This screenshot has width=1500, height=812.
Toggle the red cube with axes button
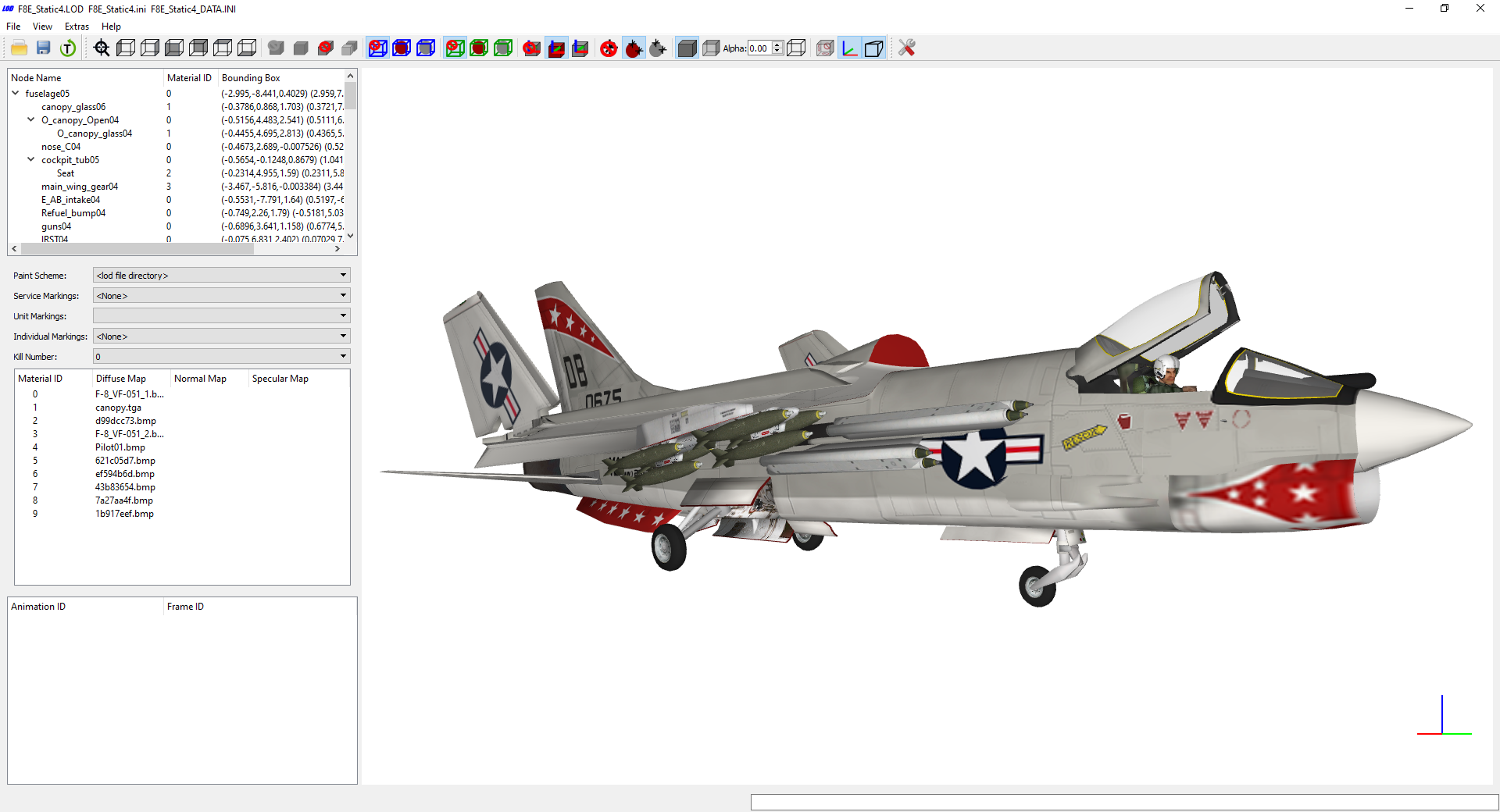coord(556,48)
